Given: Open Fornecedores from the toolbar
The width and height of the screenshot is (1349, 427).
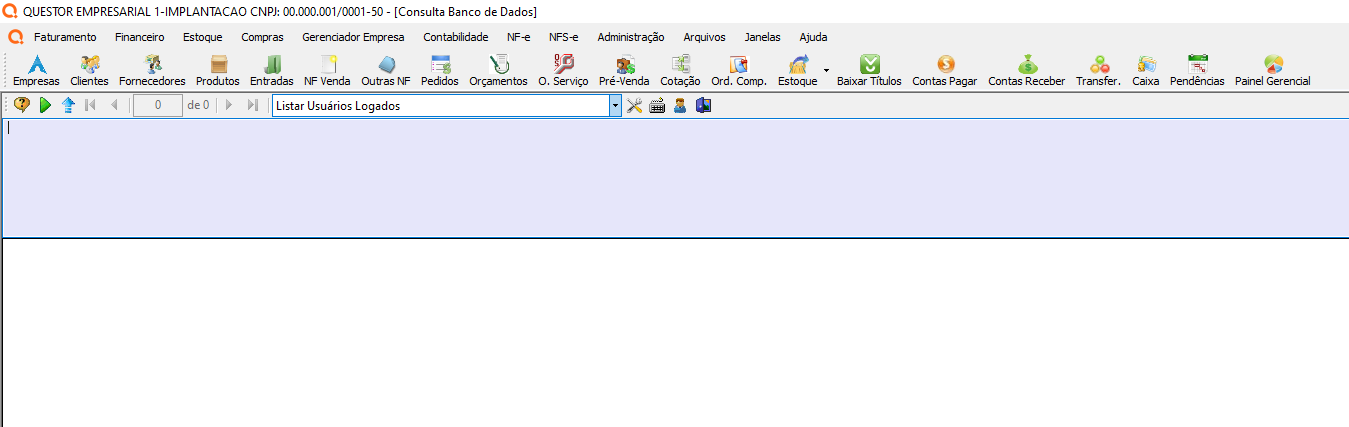Looking at the screenshot, I should coord(152,71).
